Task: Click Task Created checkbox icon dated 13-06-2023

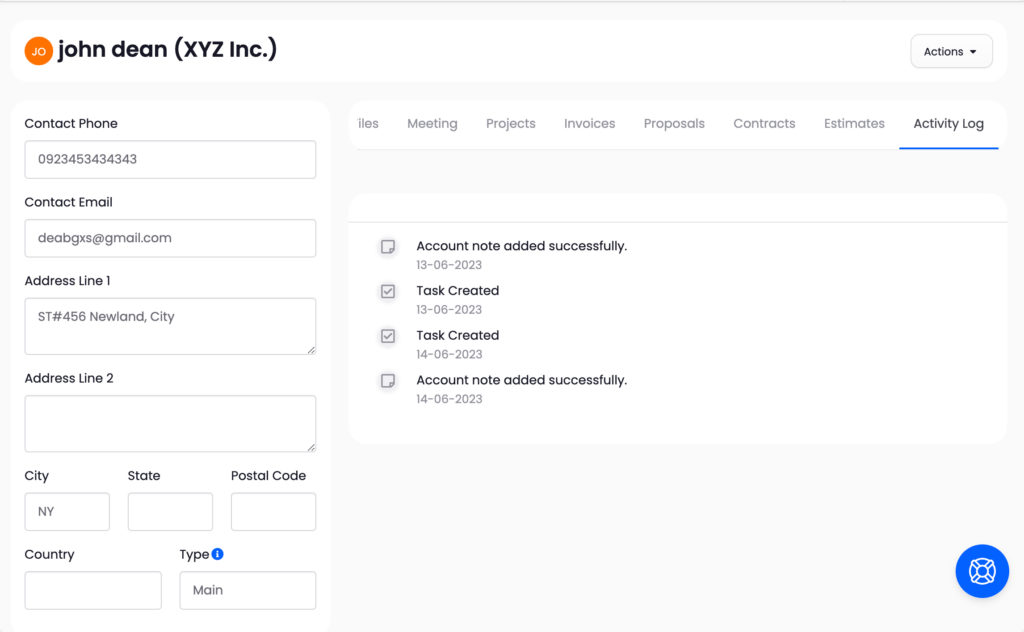Action: [x=388, y=292]
